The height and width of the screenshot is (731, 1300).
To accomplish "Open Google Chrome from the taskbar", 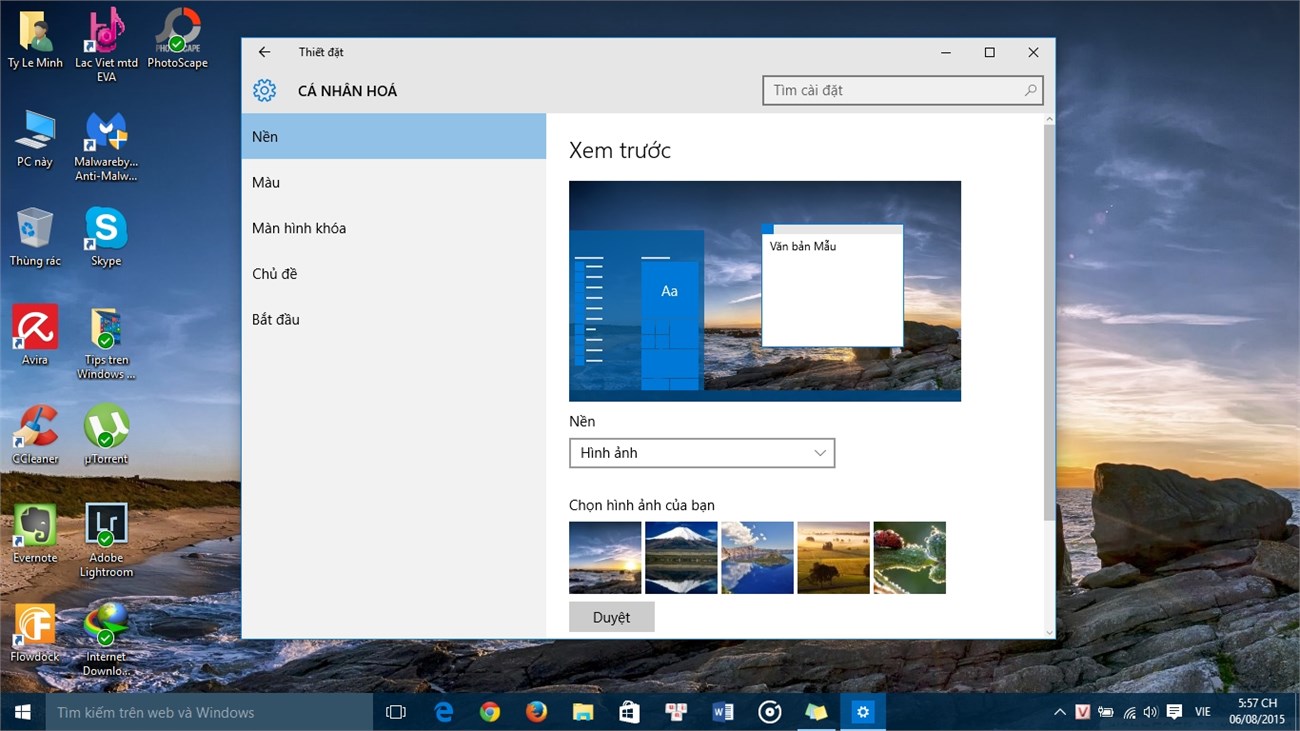I will [x=489, y=711].
